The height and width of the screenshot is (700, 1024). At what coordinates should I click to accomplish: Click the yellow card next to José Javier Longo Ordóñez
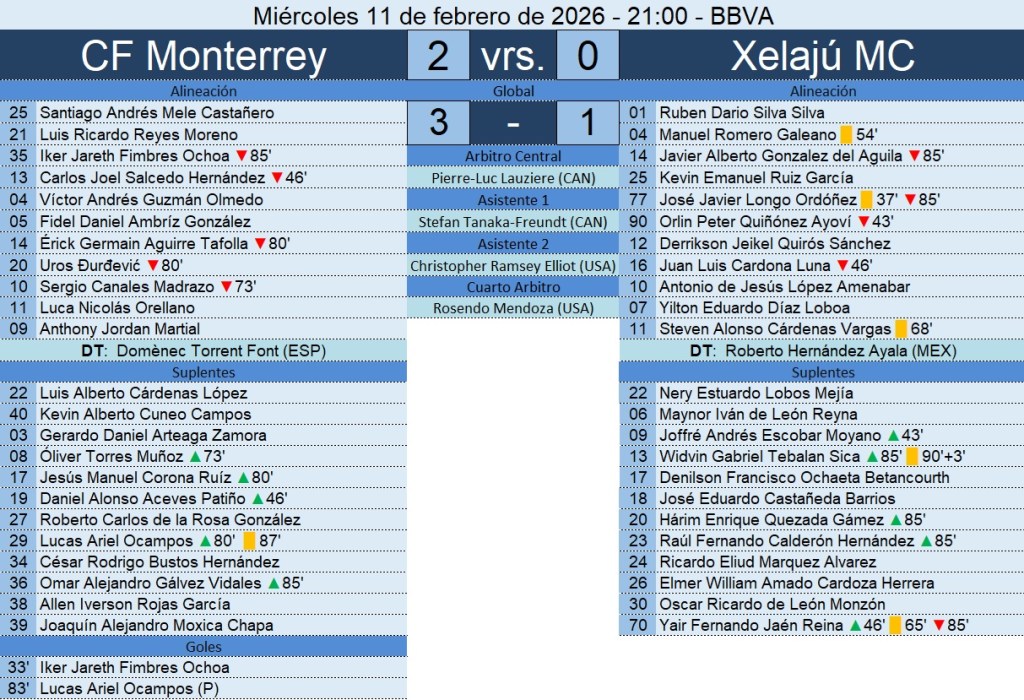pos(866,200)
